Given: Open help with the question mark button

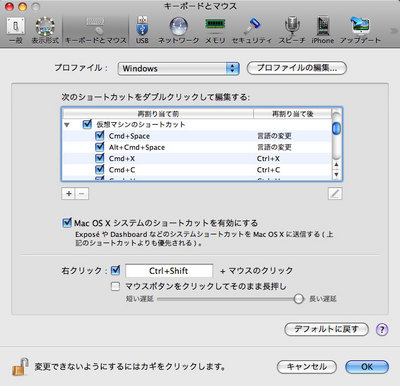Looking at the screenshot, I should (382, 330).
